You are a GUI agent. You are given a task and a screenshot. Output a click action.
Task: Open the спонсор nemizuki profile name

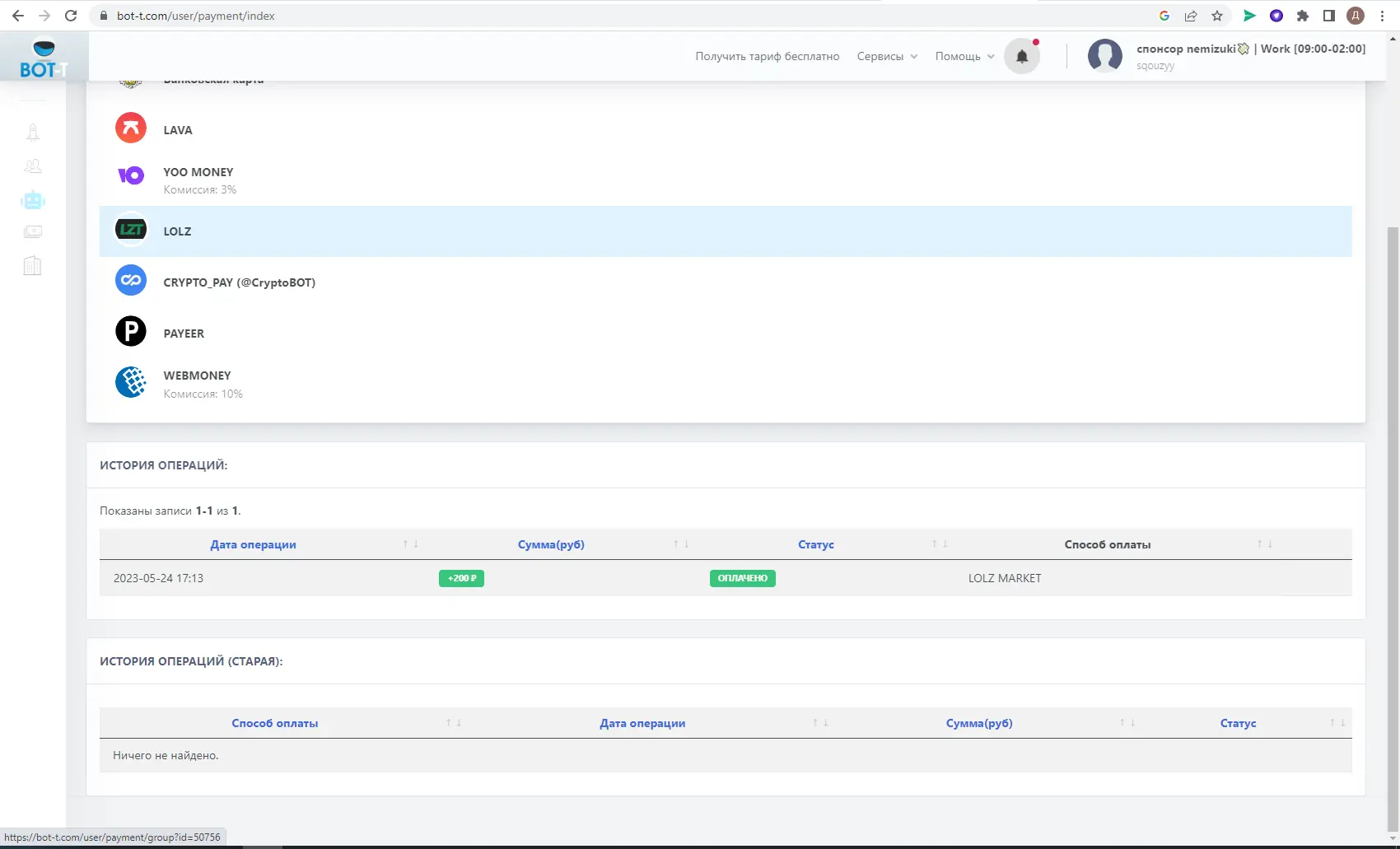click(1251, 49)
